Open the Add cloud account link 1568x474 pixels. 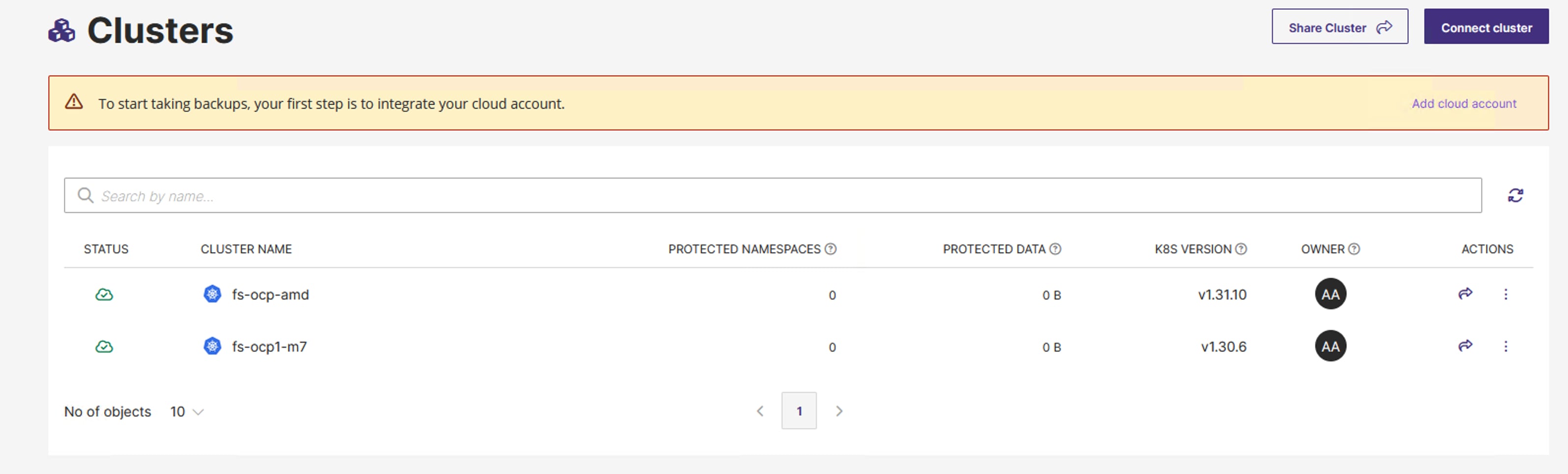(x=1464, y=104)
